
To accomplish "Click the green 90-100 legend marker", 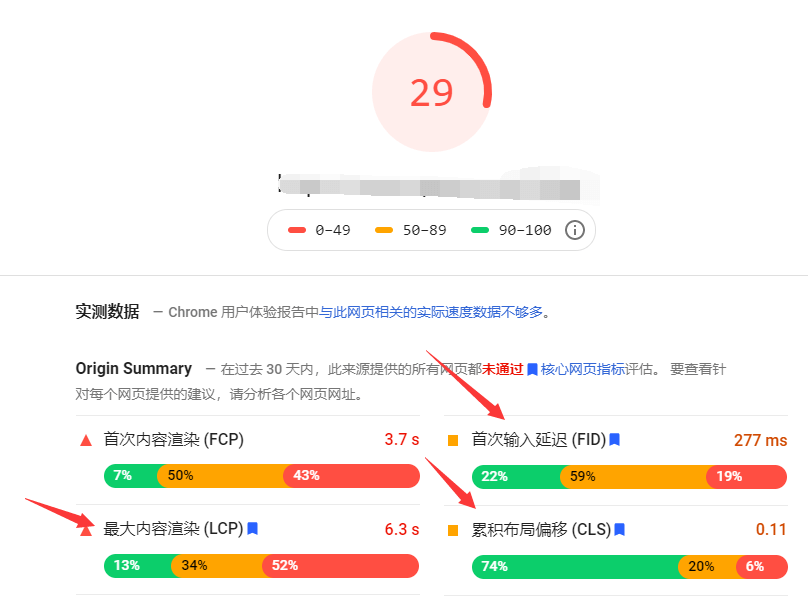I will [480, 230].
